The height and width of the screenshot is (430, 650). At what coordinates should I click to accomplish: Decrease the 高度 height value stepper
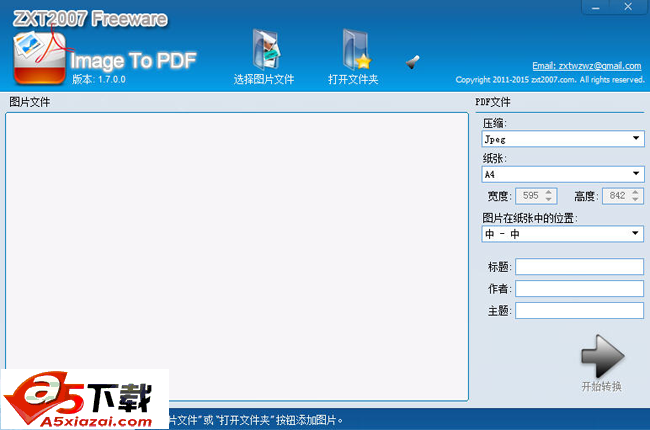[635, 199]
